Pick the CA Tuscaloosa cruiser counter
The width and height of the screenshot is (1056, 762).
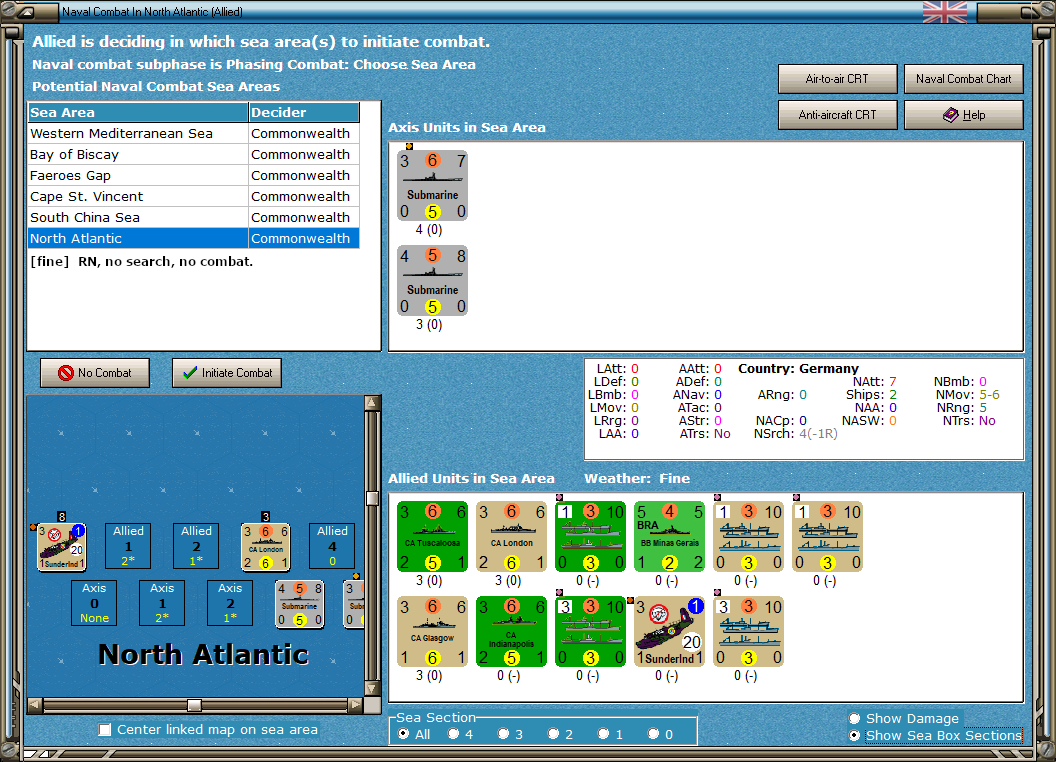pos(432,536)
